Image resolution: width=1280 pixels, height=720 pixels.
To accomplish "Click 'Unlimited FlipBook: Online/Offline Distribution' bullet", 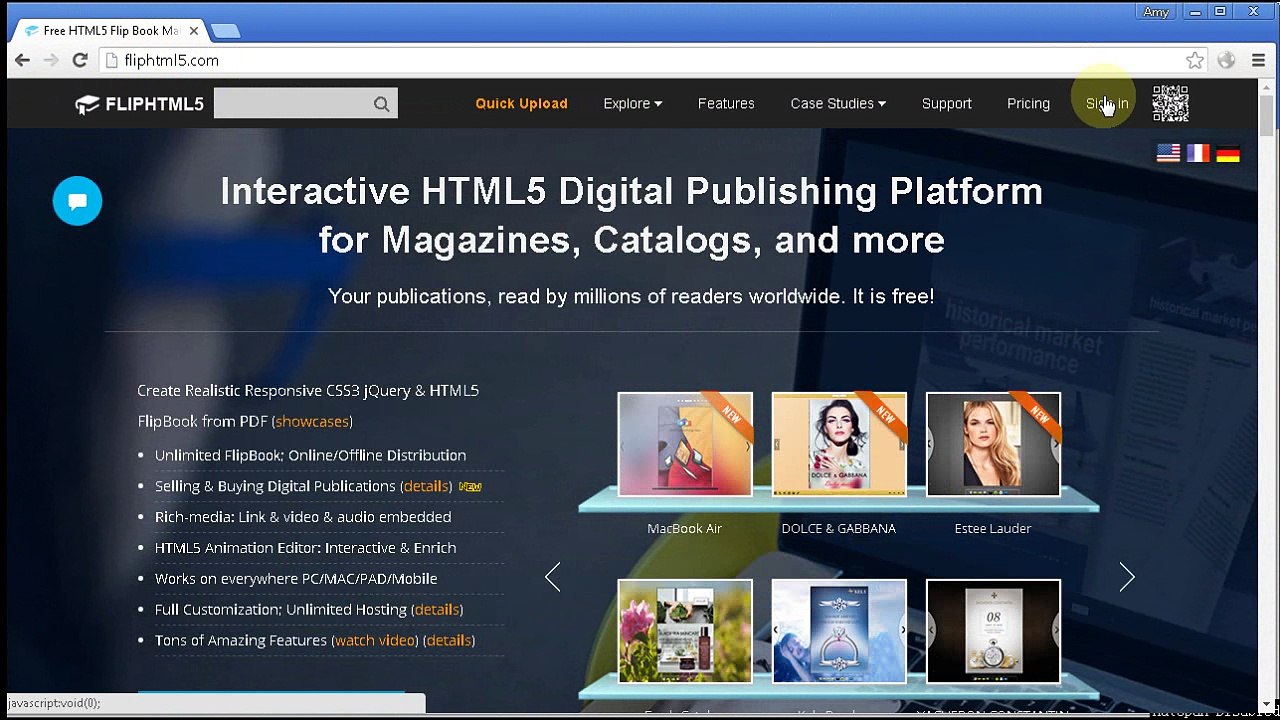I will pyautogui.click(x=310, y=455).
